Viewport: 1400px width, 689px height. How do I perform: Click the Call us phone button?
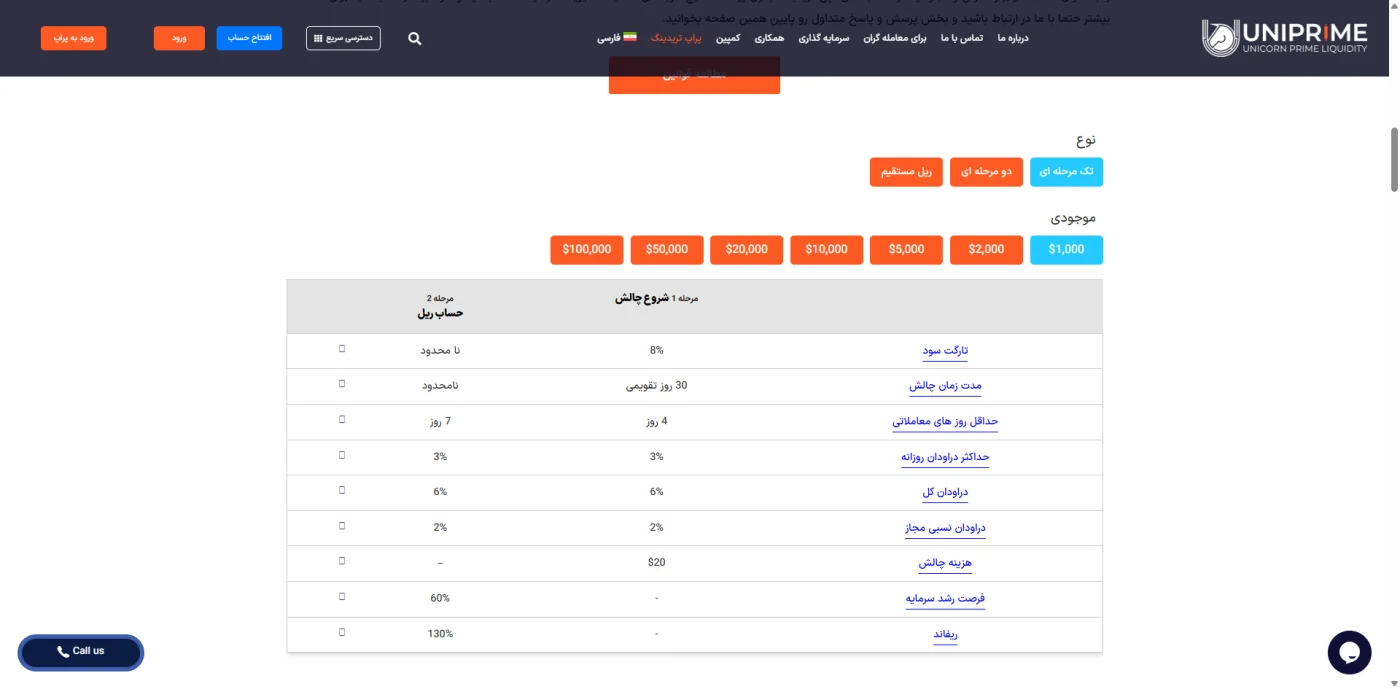81,652
